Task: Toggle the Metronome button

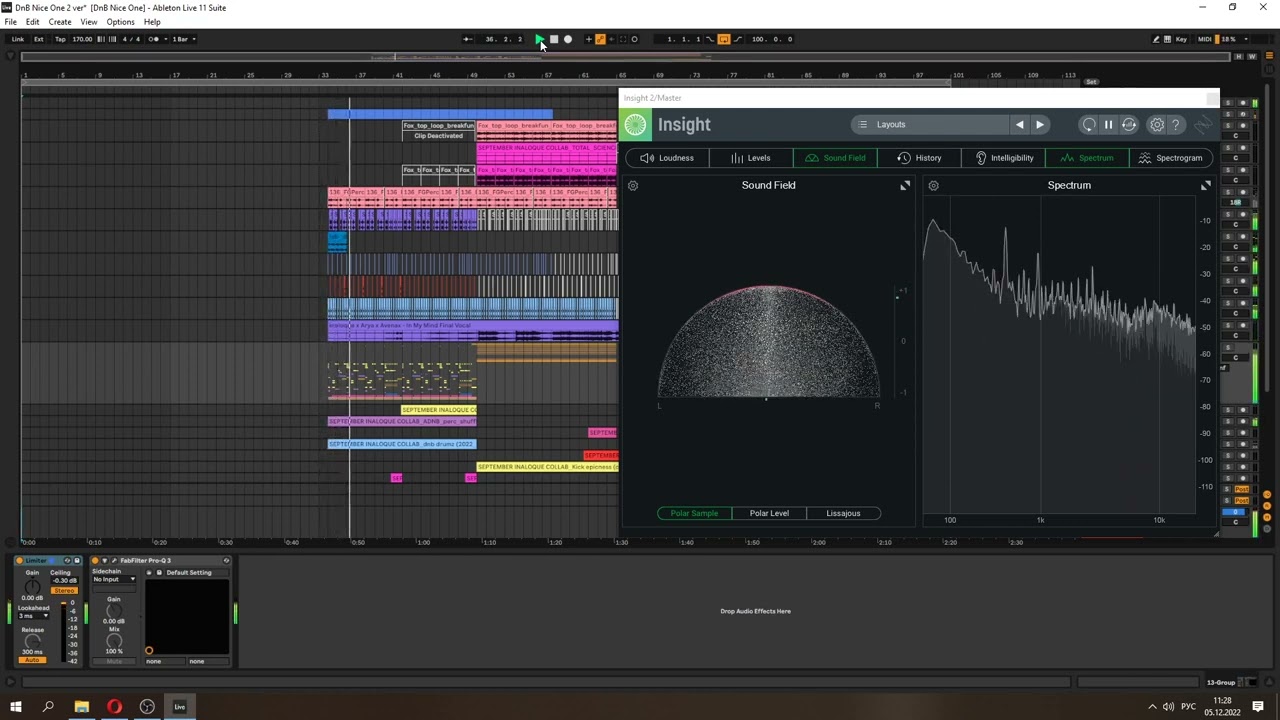Action: (x=154, y=39)
